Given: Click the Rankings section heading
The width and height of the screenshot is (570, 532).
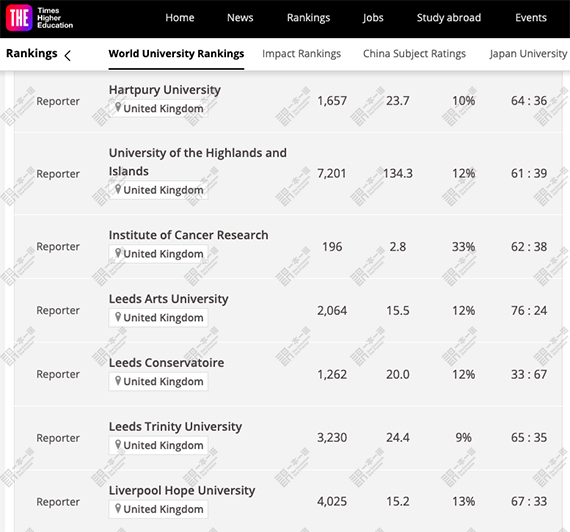Looking at the screenshot, I should pos(32,54).
